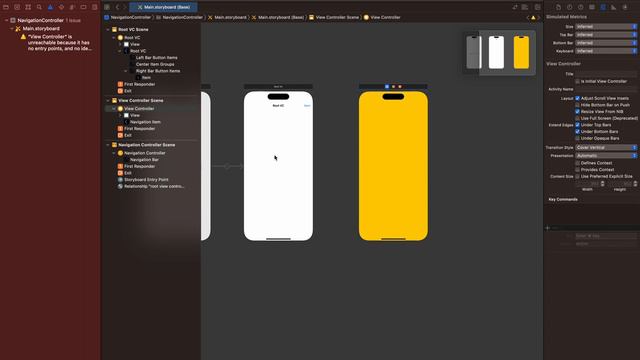640x360 pixels.
Task: Click the Activity Name field
Action: coord(606,89)
